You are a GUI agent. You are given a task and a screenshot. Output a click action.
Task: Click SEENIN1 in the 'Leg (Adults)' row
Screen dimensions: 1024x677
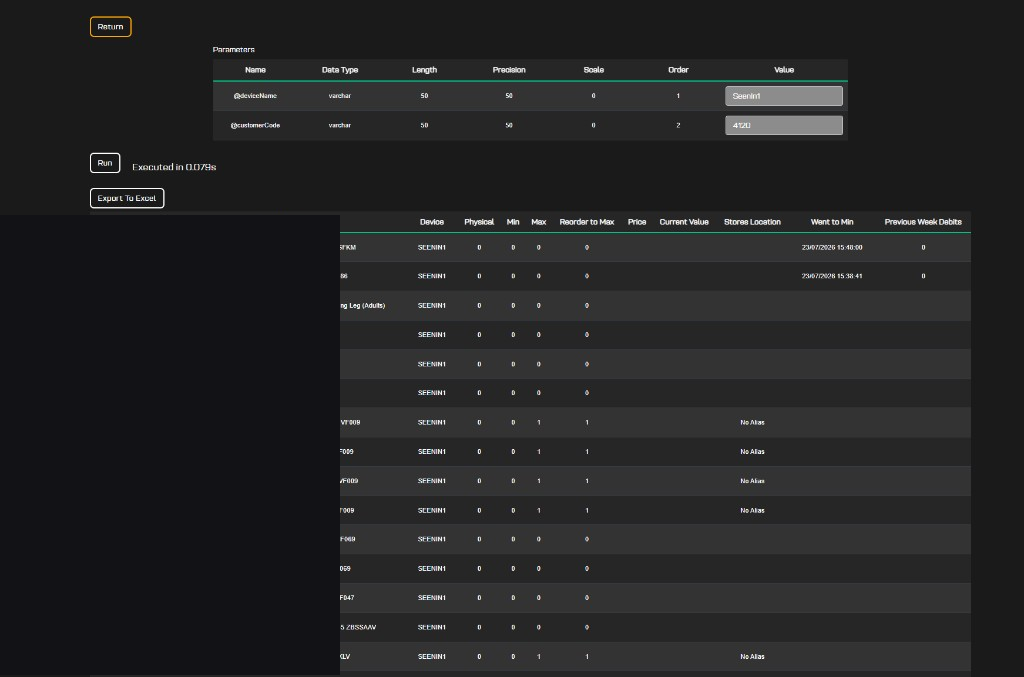pos(432,306)
